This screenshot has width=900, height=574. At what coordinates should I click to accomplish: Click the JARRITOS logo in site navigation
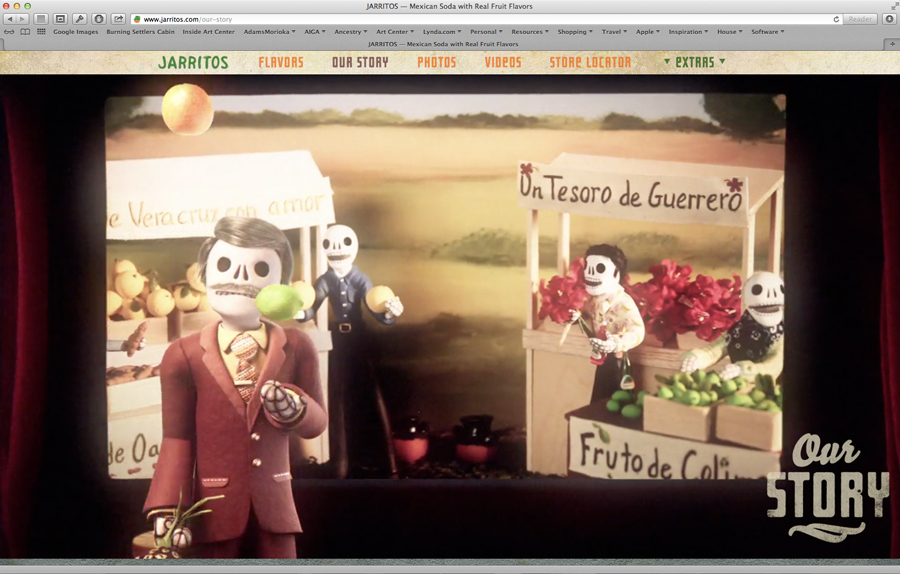point(193,62)
